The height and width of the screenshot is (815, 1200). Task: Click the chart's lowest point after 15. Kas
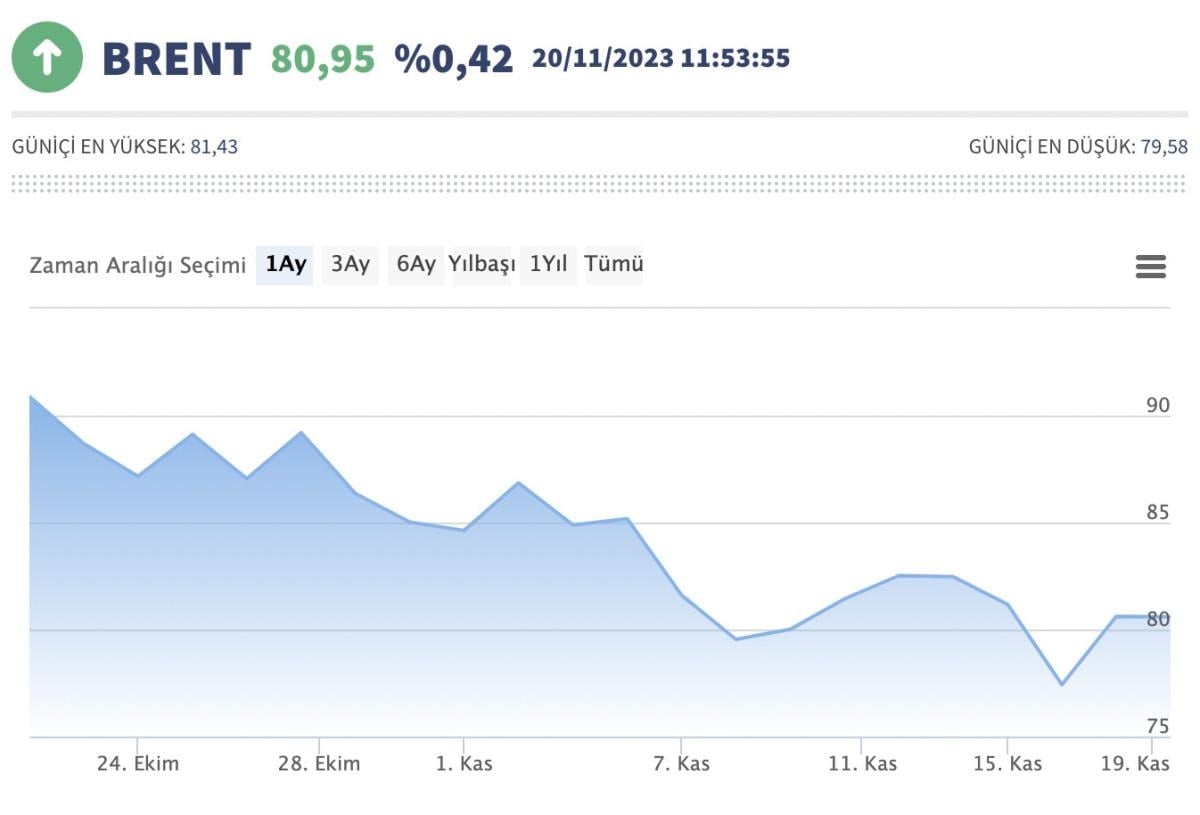(x=1061, y=685)
